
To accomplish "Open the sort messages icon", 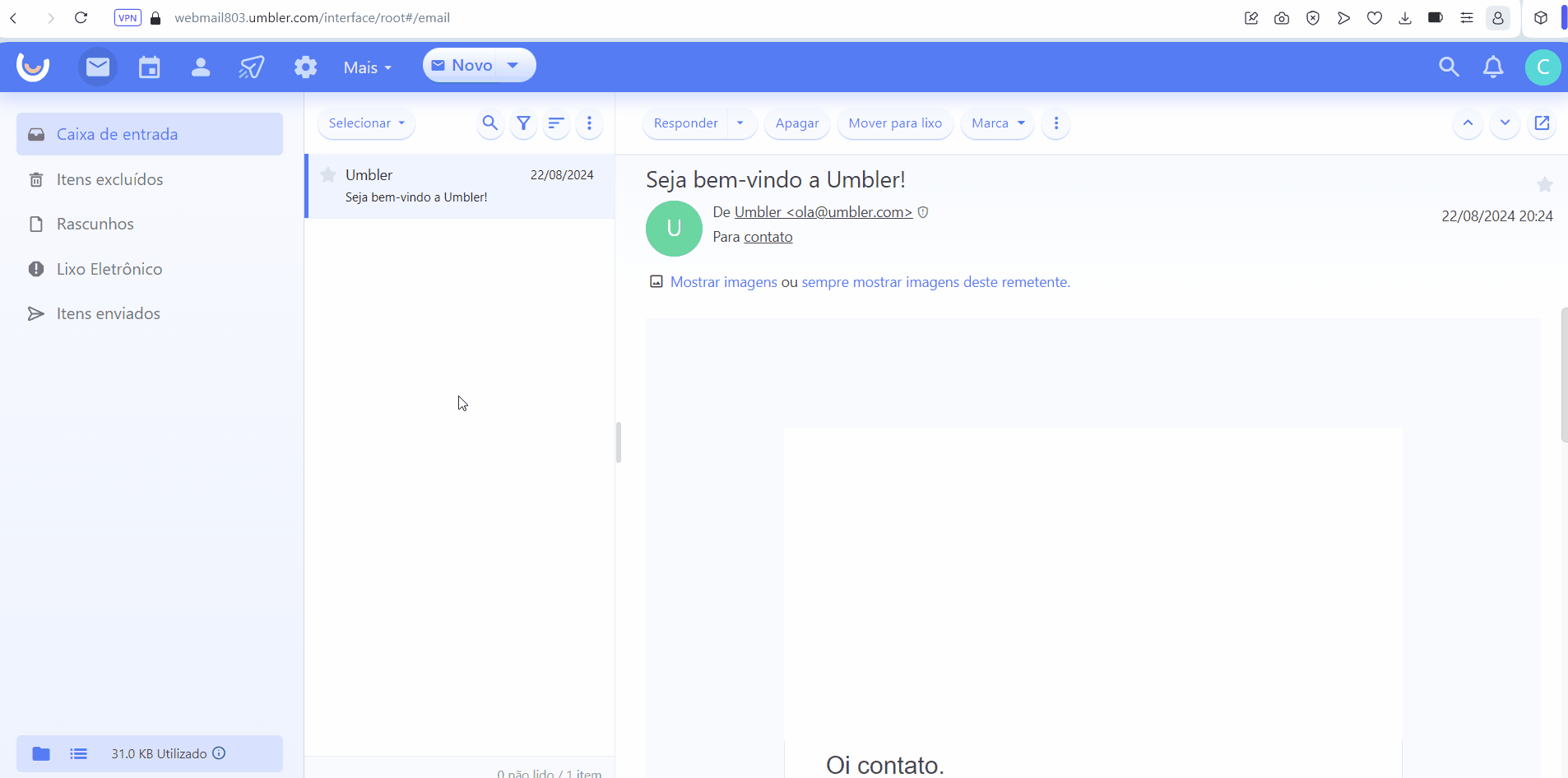I will click(556, 123).
